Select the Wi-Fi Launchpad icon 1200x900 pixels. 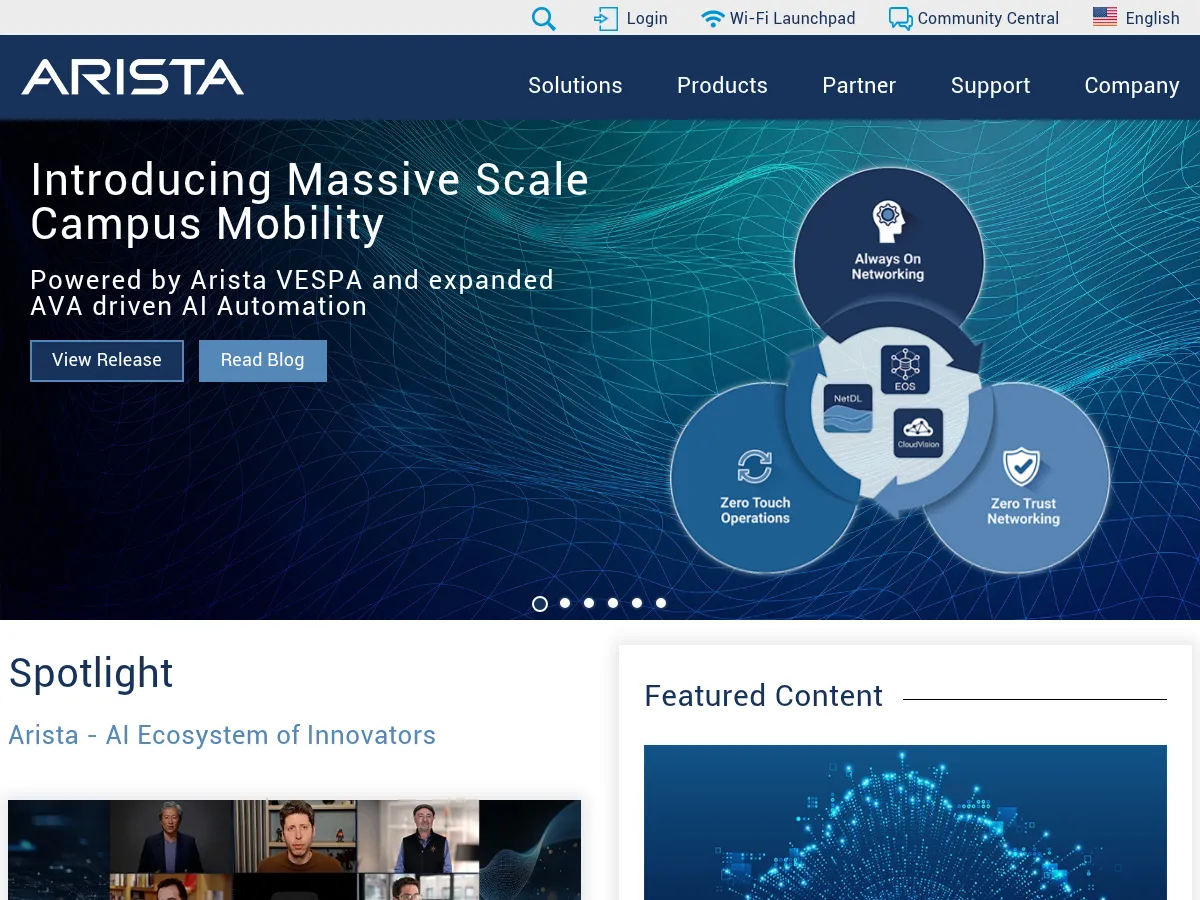713,17
